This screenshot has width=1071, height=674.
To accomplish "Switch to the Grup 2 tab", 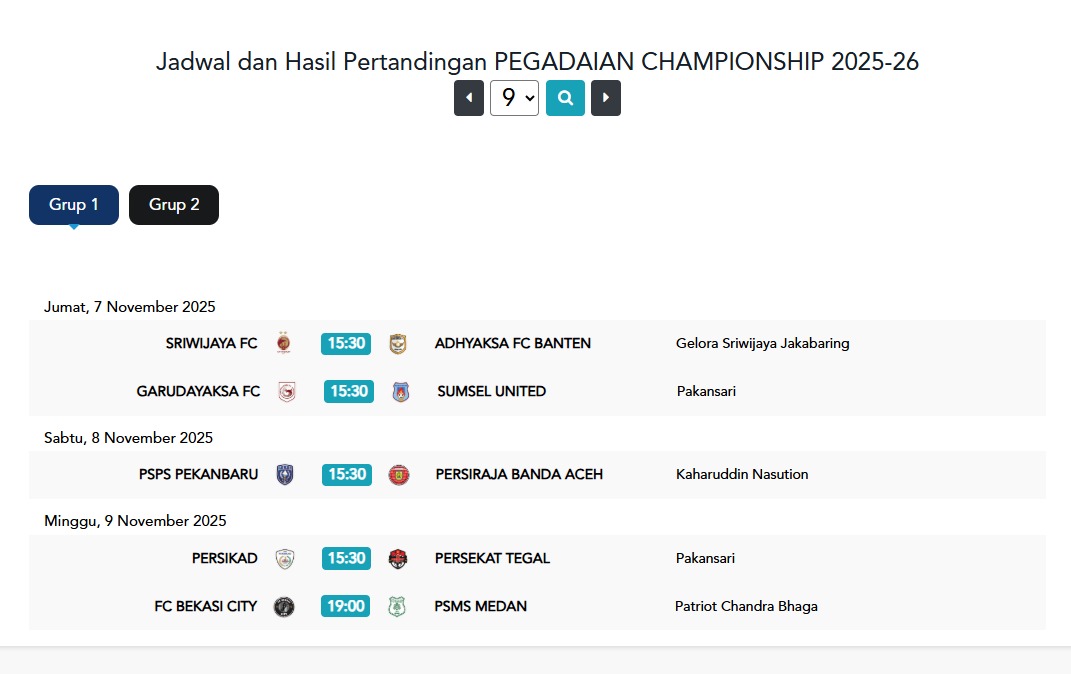I will click(x=174, y=205).
